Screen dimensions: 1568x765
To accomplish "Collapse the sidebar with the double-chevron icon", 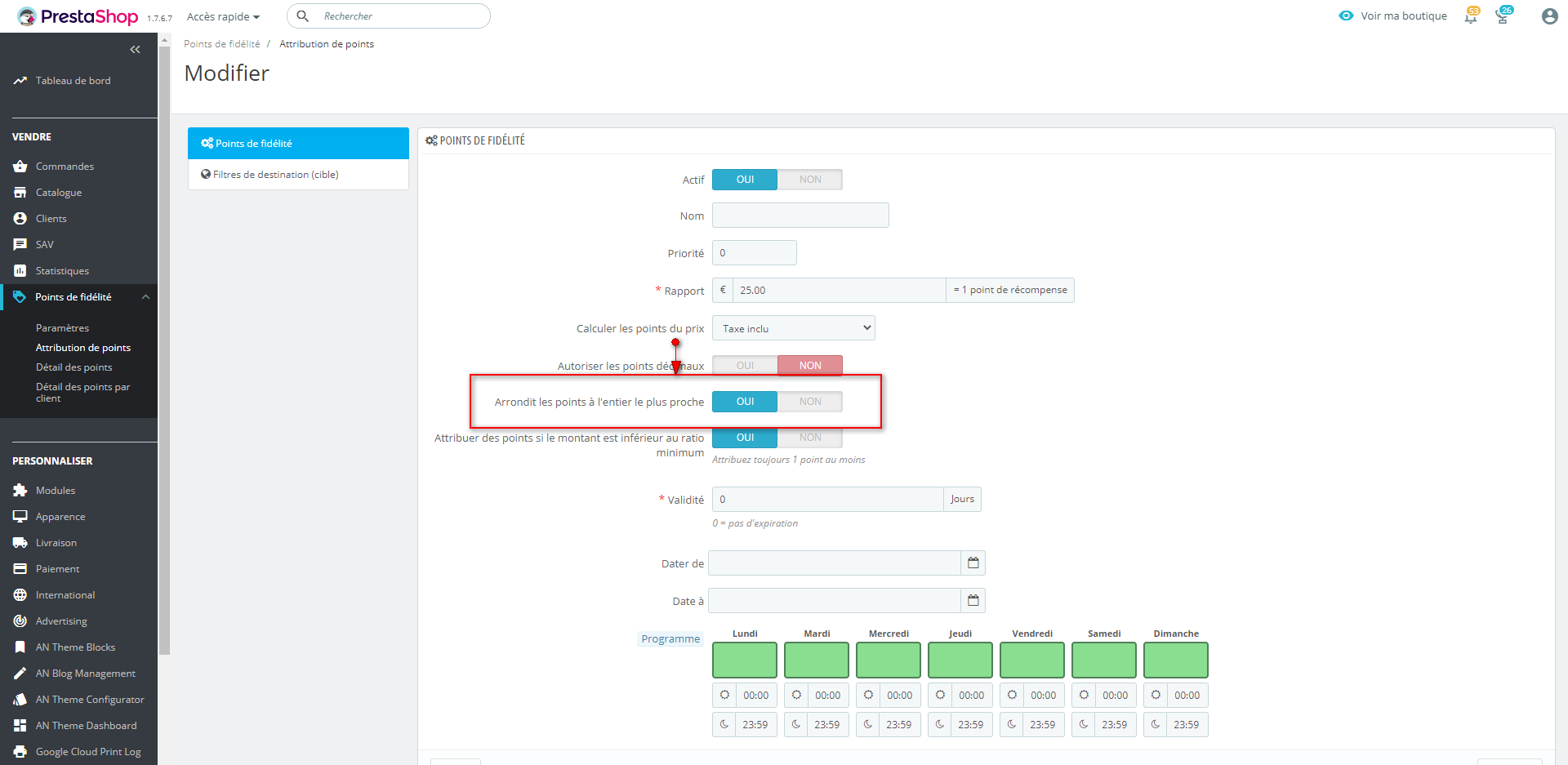I will click(x=136, y=50).
